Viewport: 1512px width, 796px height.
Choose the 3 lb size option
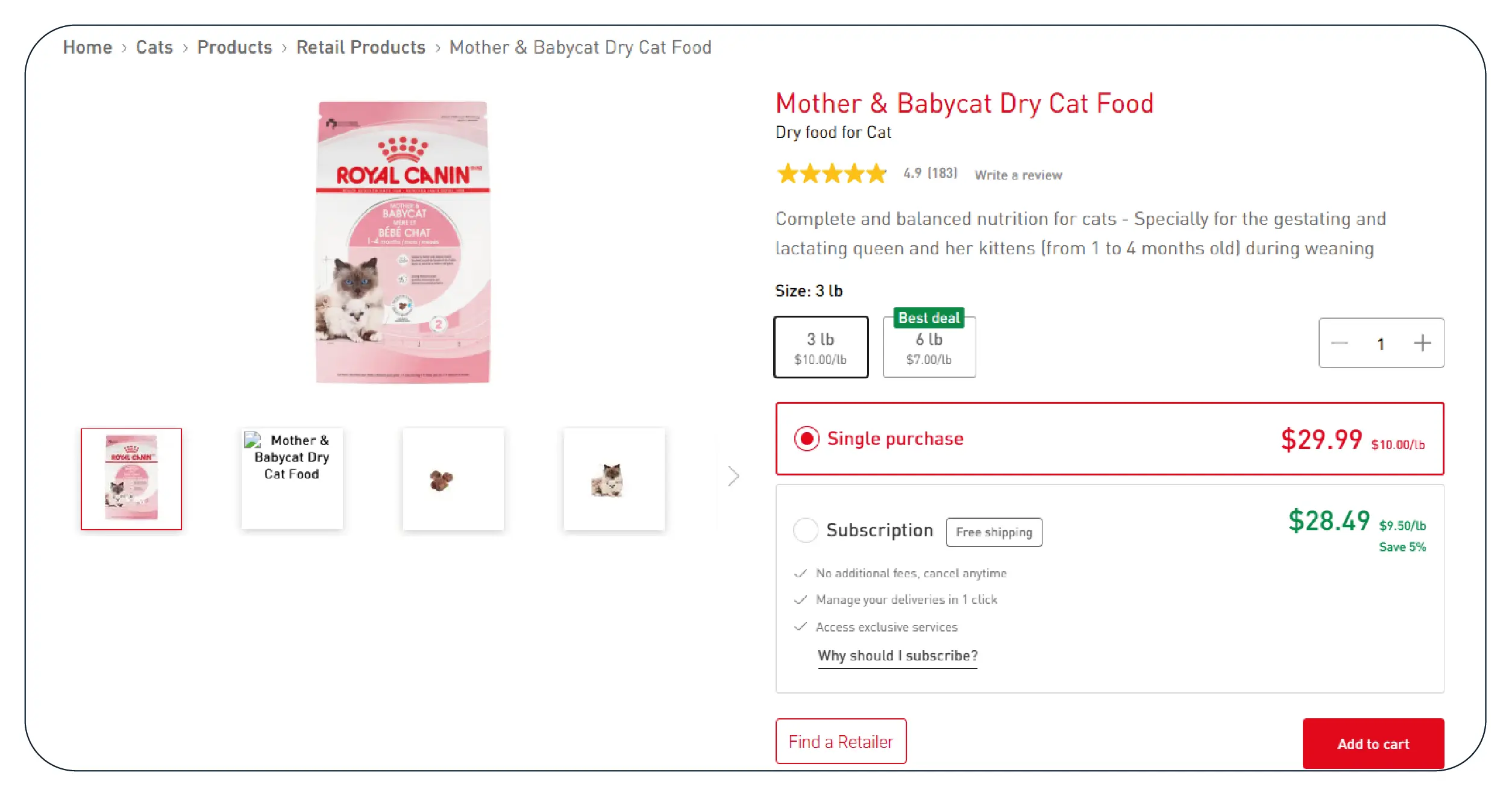[x=821, y=347]
